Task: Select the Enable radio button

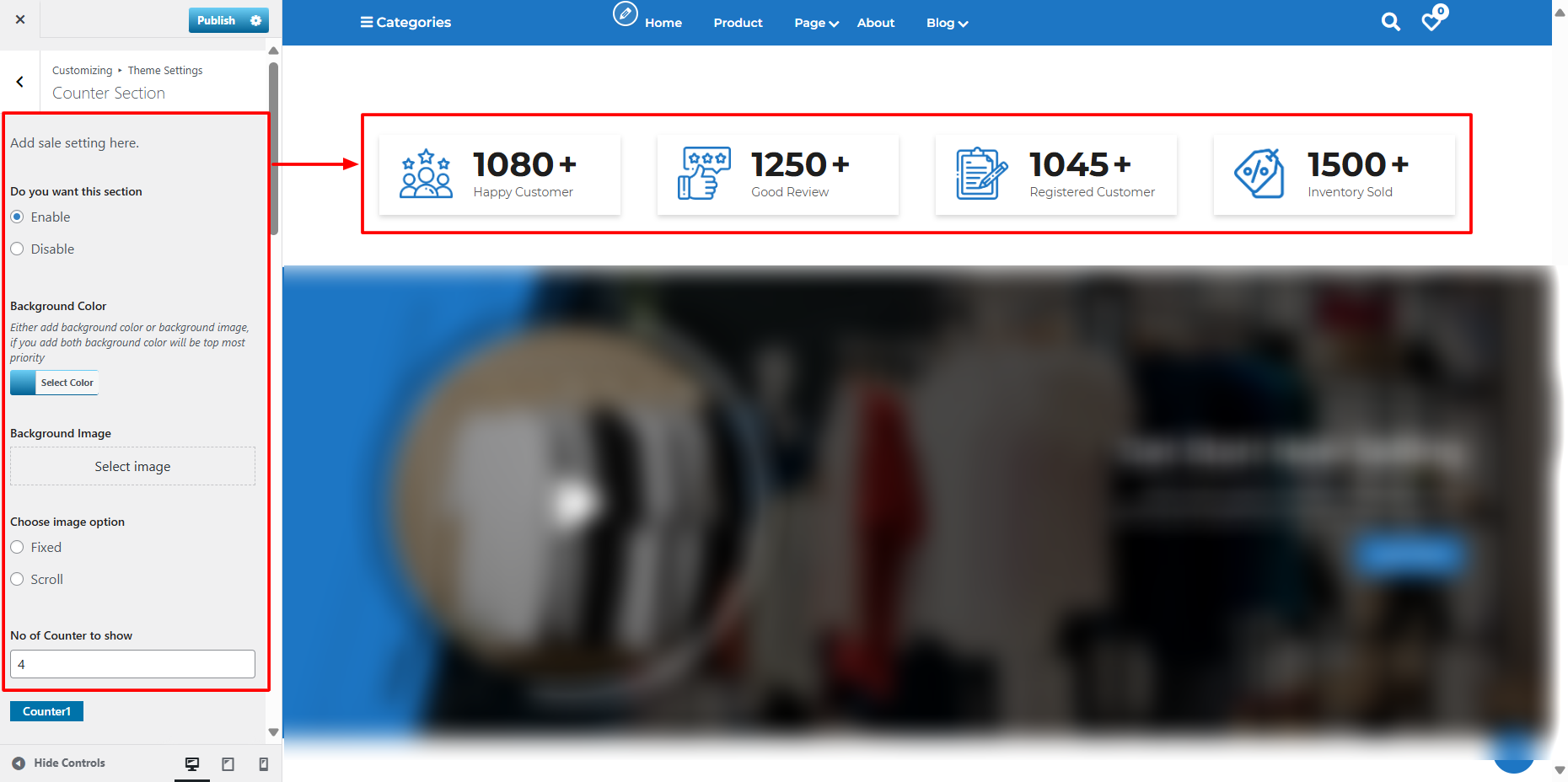Action: (17, 217)
